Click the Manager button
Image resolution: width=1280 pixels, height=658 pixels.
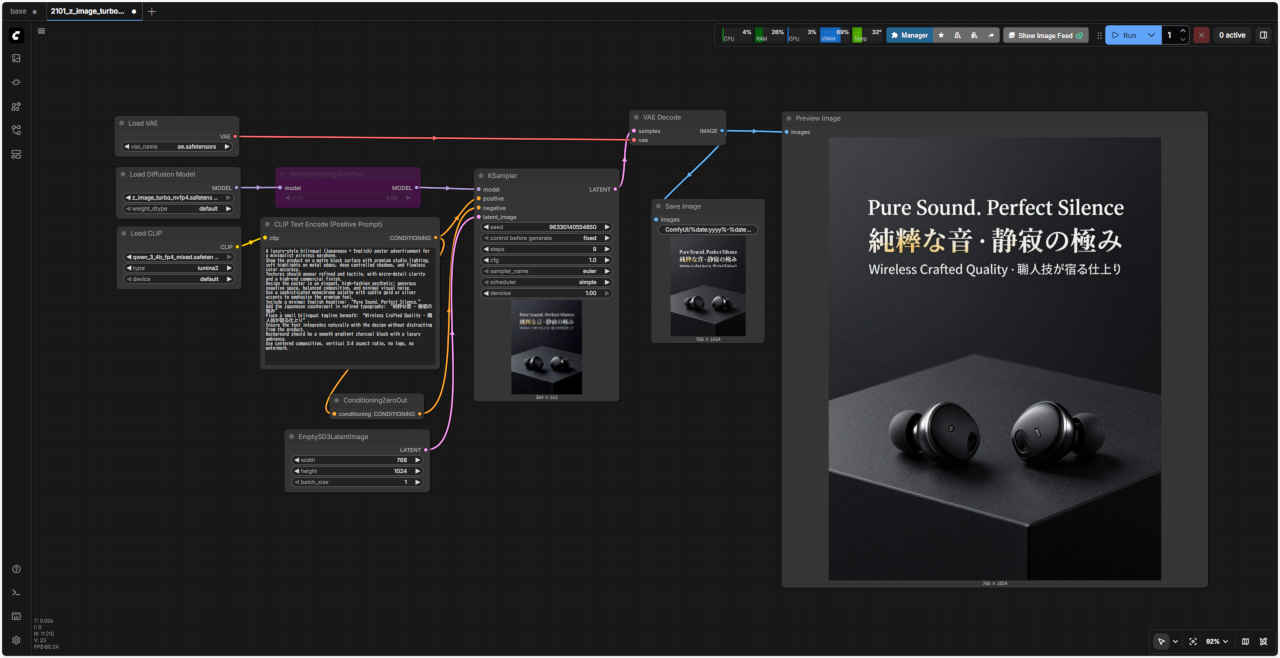[909, 35]
